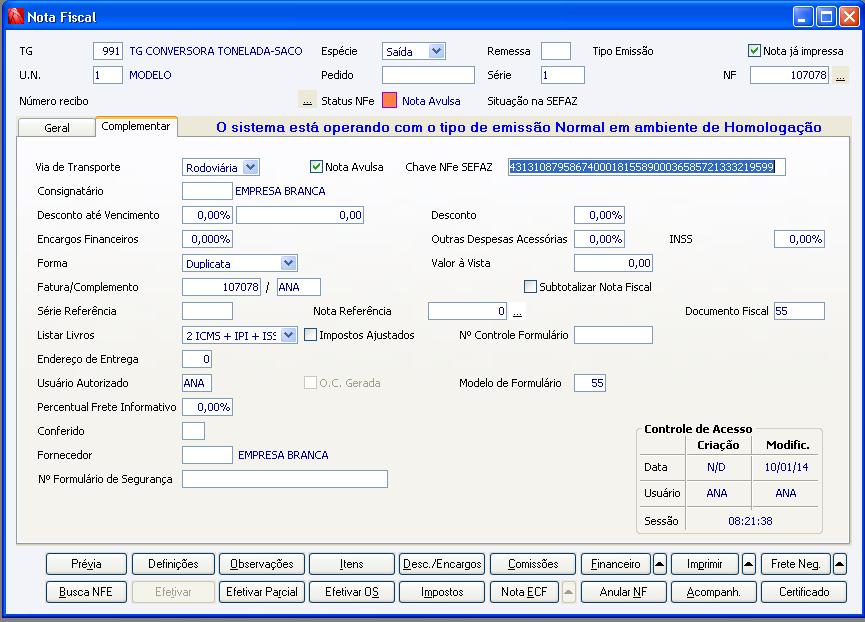The width and height of the screenshot is (865, 622).
Task: Click the Anular NF button
Action: (624, 592)
